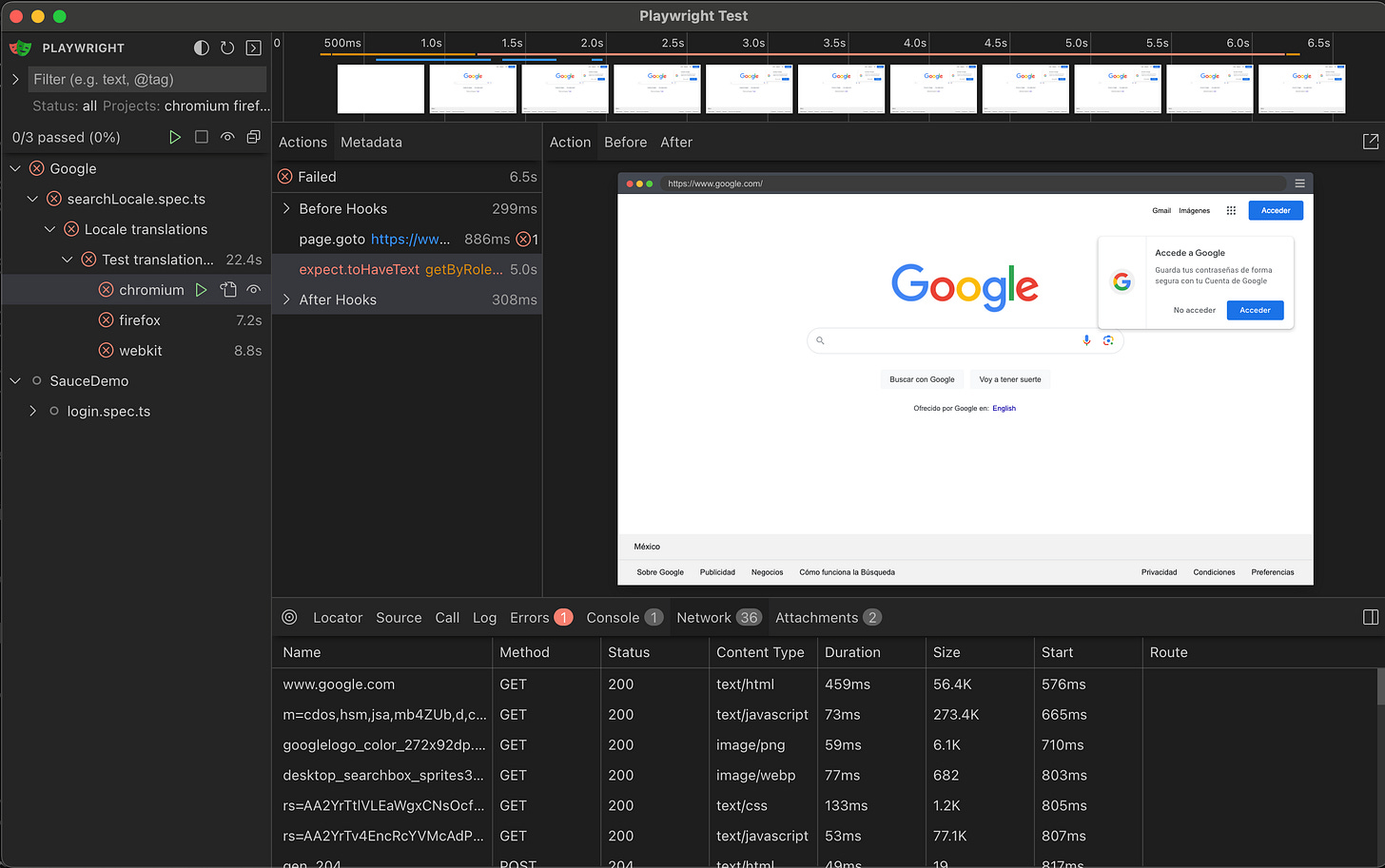
Task: Click No acceder in sign-in popup
Action: pyautogui.click(x=1194, y=310)
